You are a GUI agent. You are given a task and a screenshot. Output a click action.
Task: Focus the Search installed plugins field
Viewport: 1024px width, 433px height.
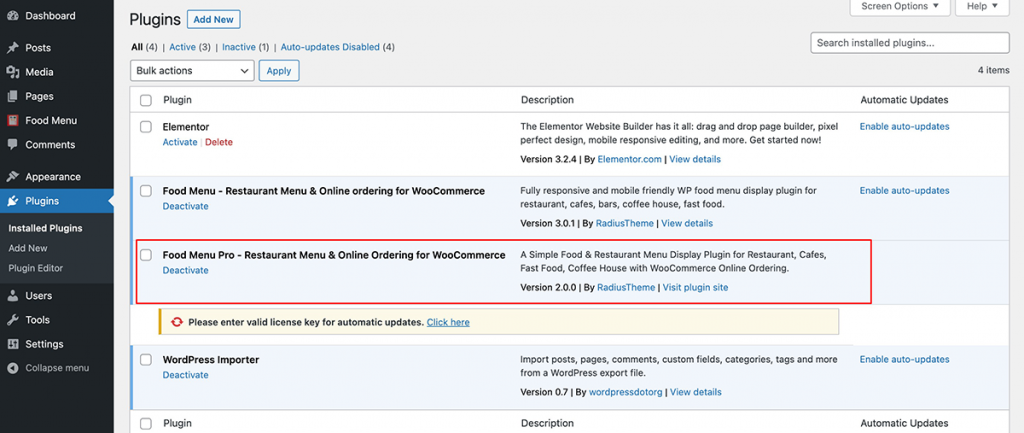tap(910, 43)
